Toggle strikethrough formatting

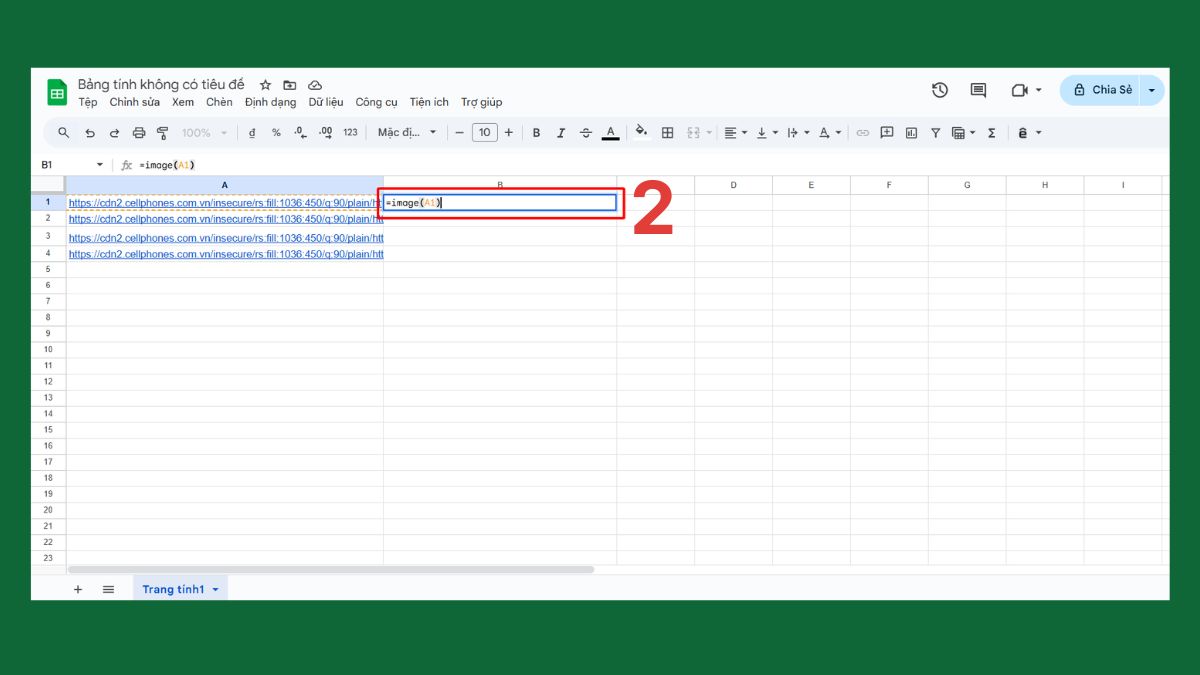586,132
